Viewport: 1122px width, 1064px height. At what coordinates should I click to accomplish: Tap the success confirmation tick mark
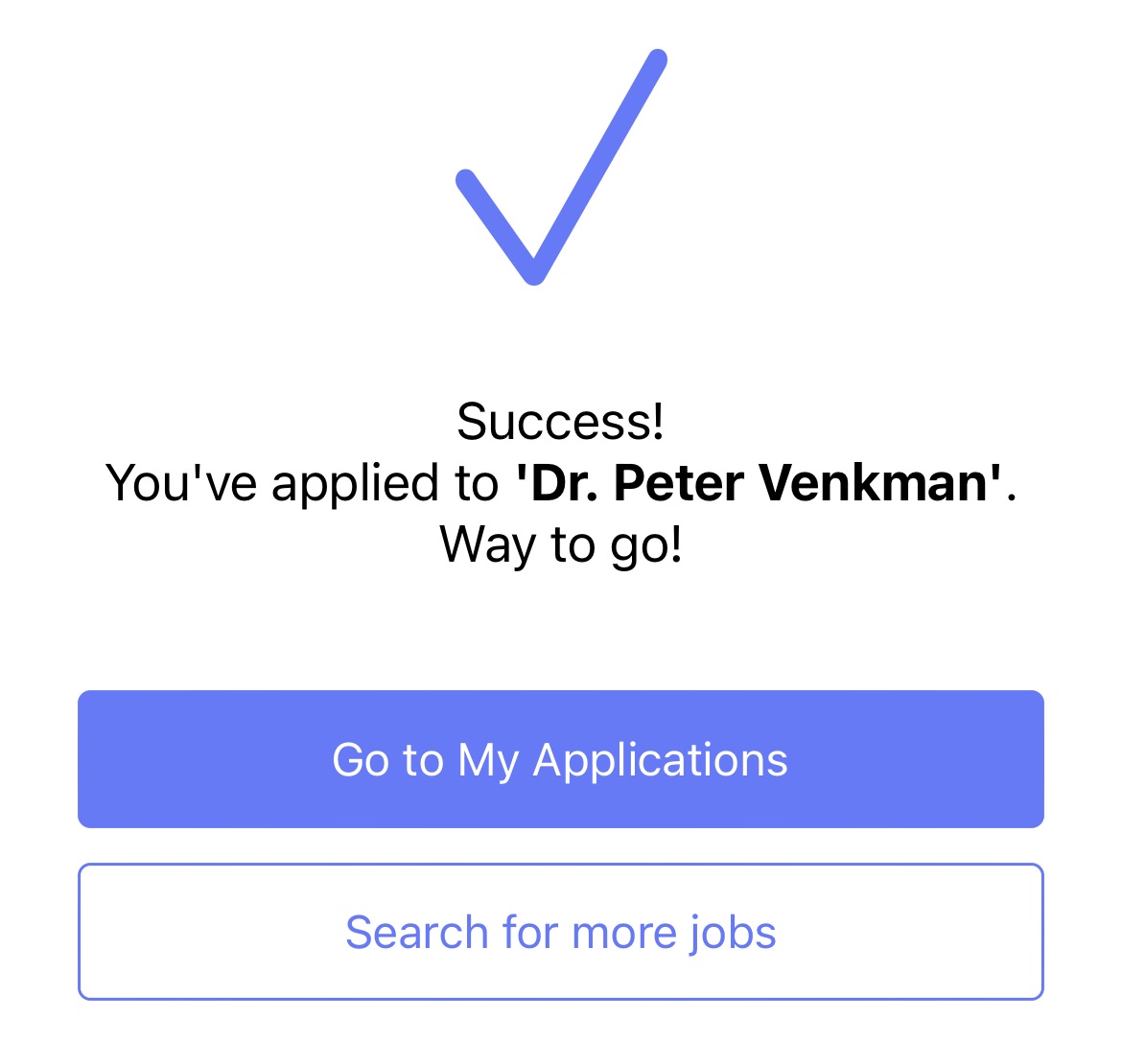click(x=562, y=167)
